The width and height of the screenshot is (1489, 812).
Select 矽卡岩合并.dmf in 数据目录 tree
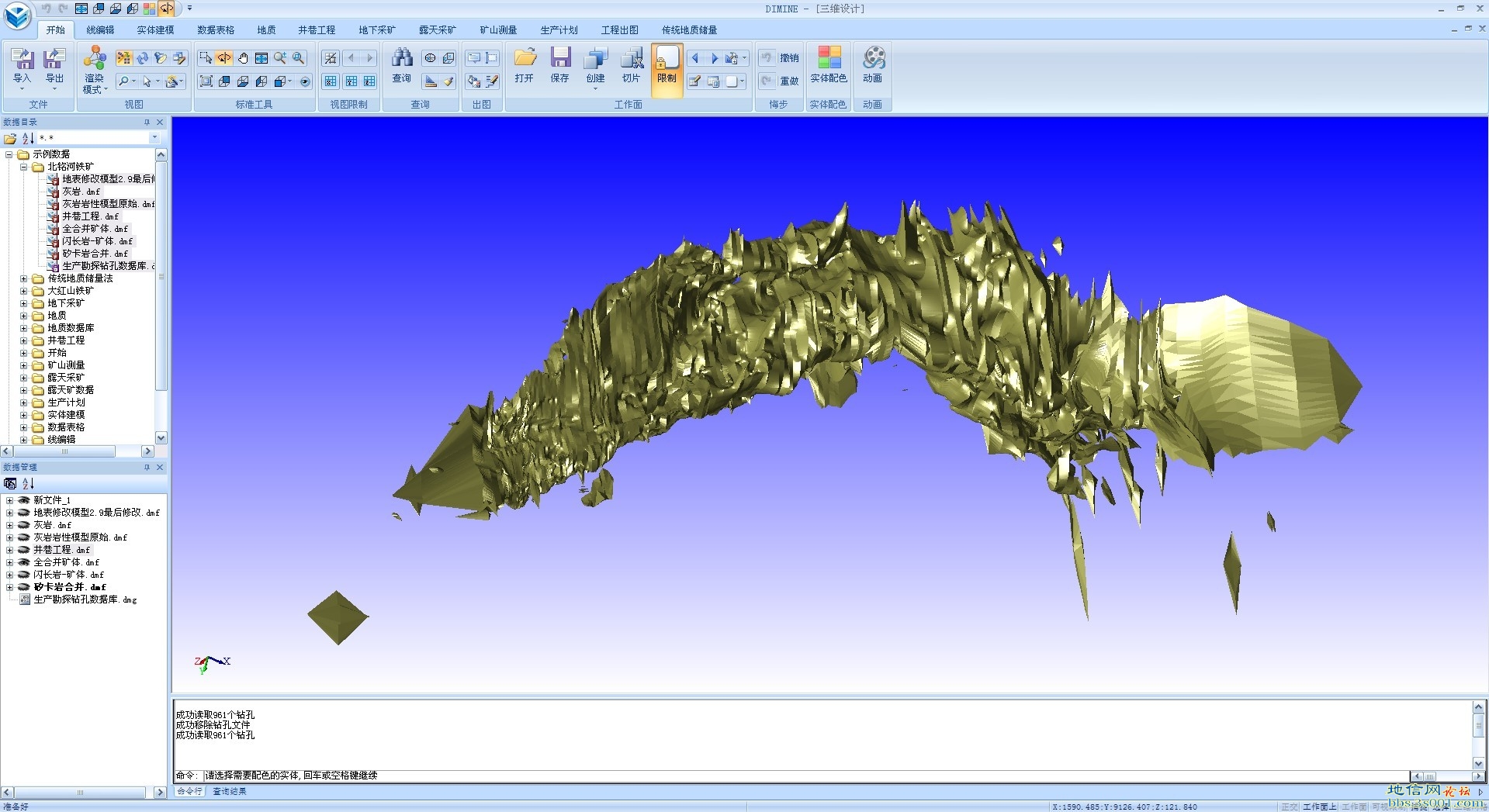pos(95,254)
